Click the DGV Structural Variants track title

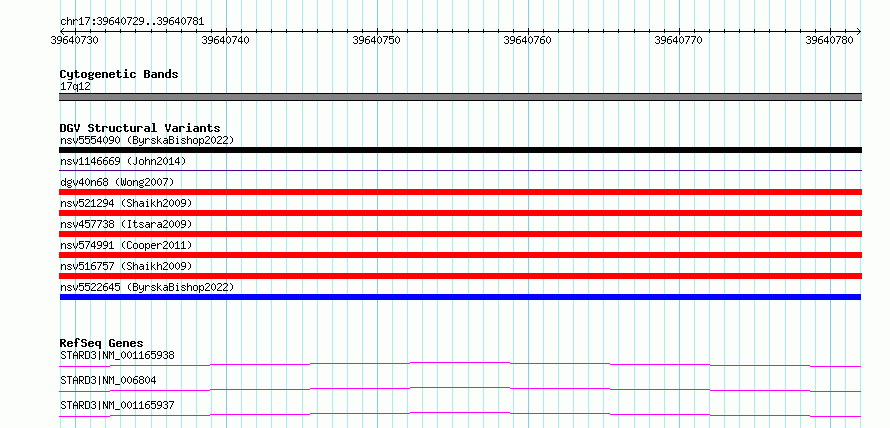140,128
